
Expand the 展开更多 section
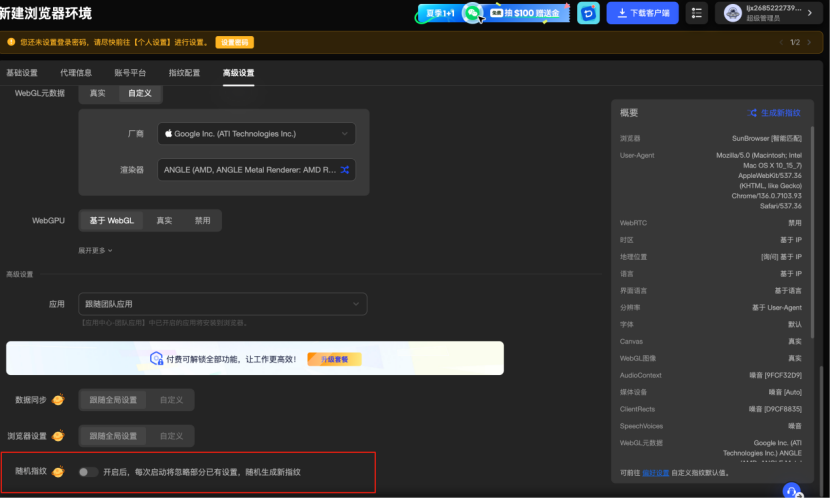[95, 250]
